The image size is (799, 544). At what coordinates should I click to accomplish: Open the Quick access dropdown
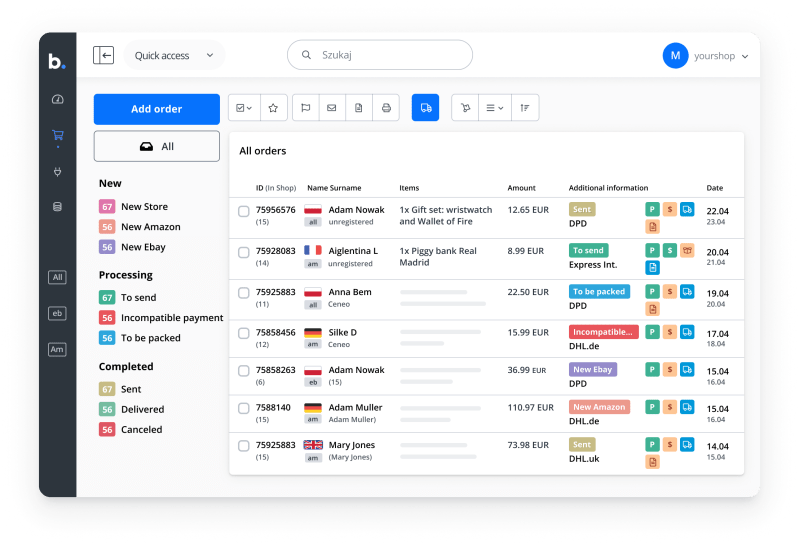tap(174, 55)
